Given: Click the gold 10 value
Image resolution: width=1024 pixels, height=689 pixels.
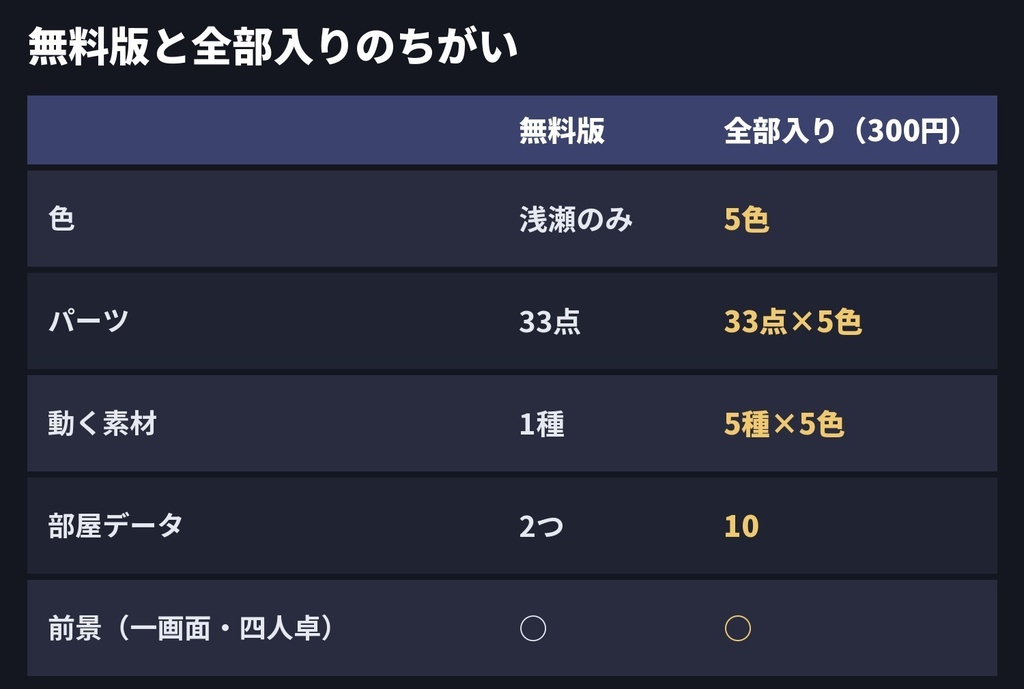Looking at the screenshot, I should click(741, 526).
